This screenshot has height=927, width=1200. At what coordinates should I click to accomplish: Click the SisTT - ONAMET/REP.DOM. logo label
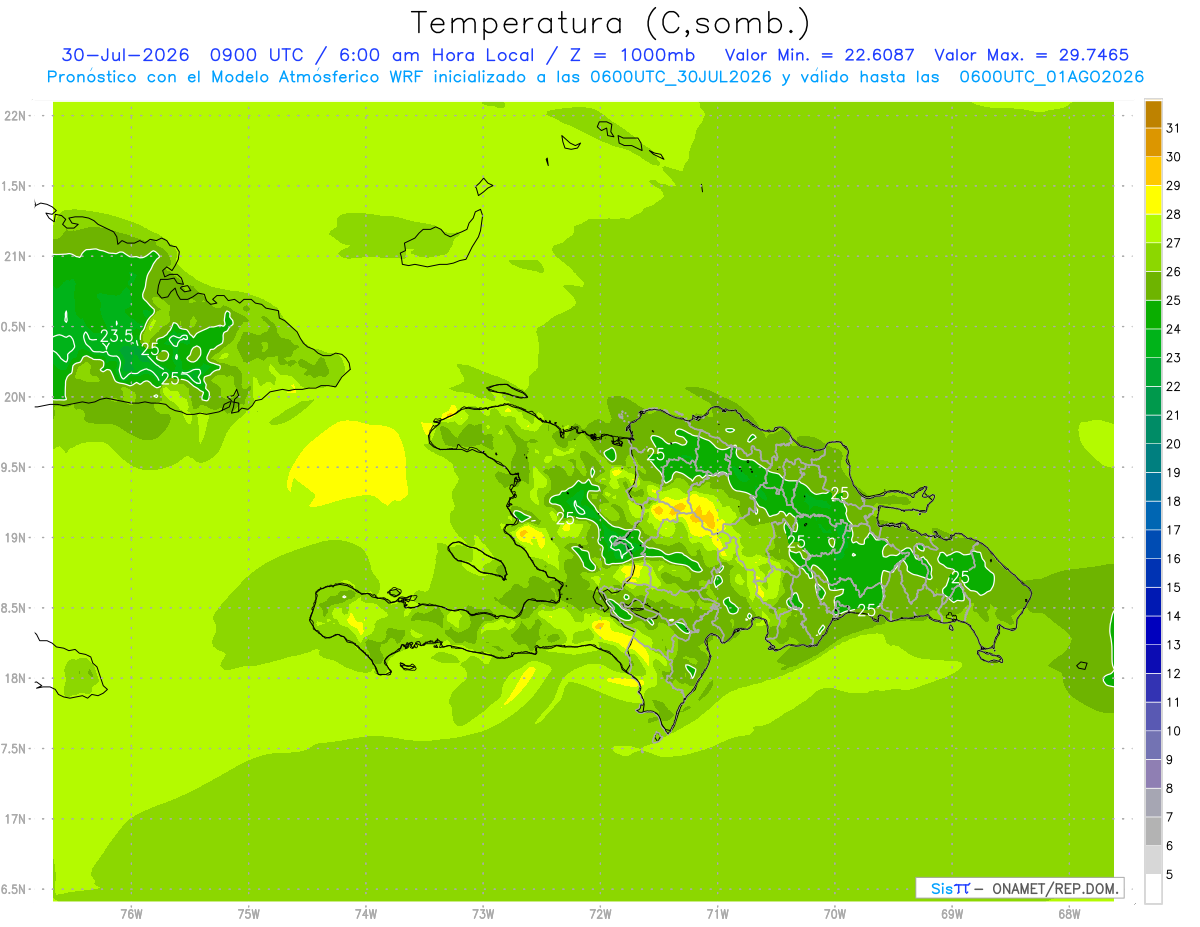click(x=1020, y=888)
